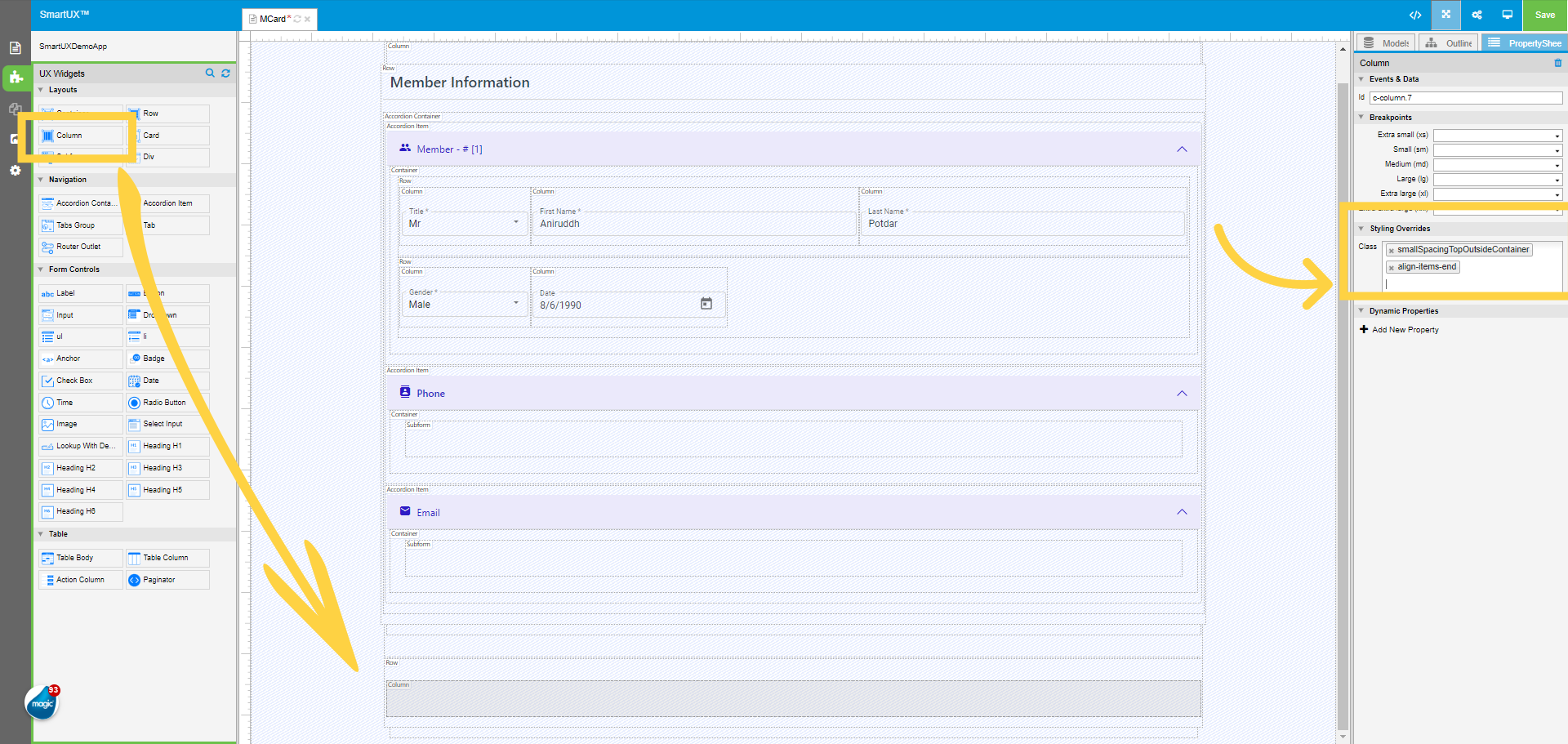This screenshot has height=744, width=1568.
Task: Switch to the Models tab
Action: click(x=1387, y=43)
